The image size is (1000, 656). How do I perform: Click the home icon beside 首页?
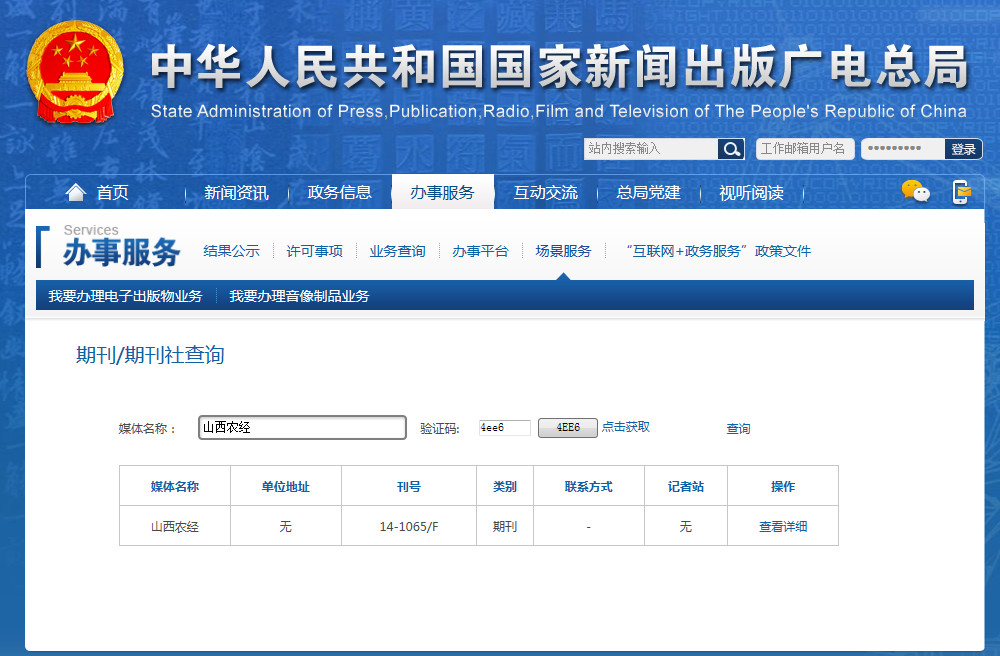click(x=76, y=192)
